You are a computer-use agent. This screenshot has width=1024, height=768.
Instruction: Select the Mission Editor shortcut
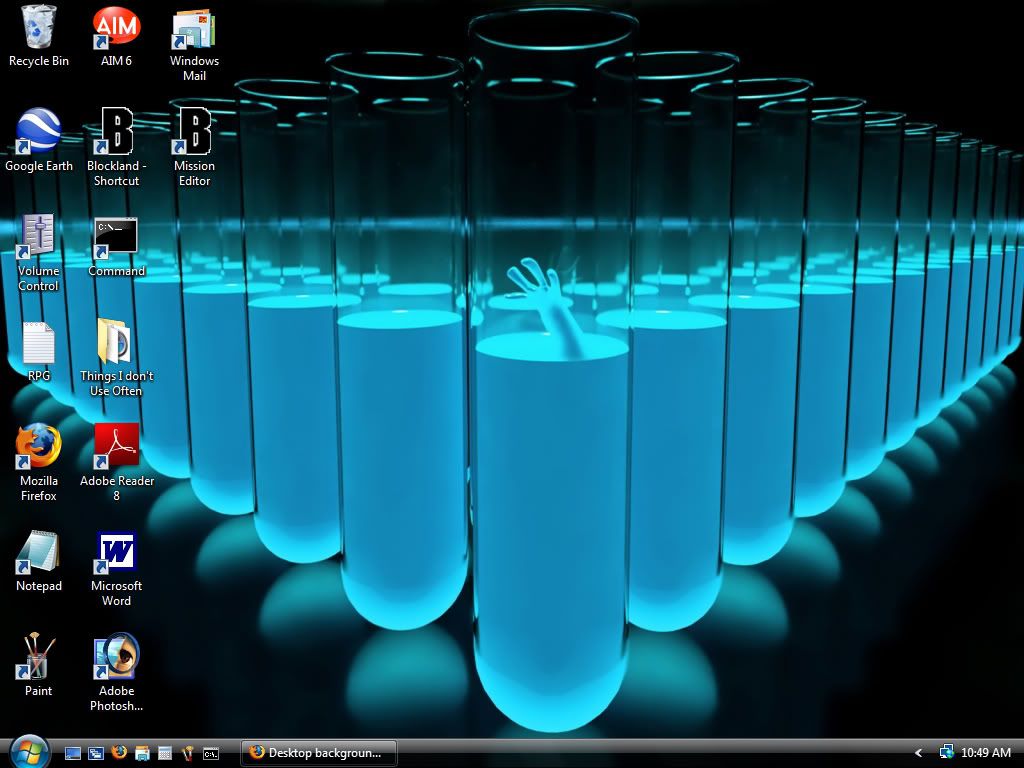point(194,133)
